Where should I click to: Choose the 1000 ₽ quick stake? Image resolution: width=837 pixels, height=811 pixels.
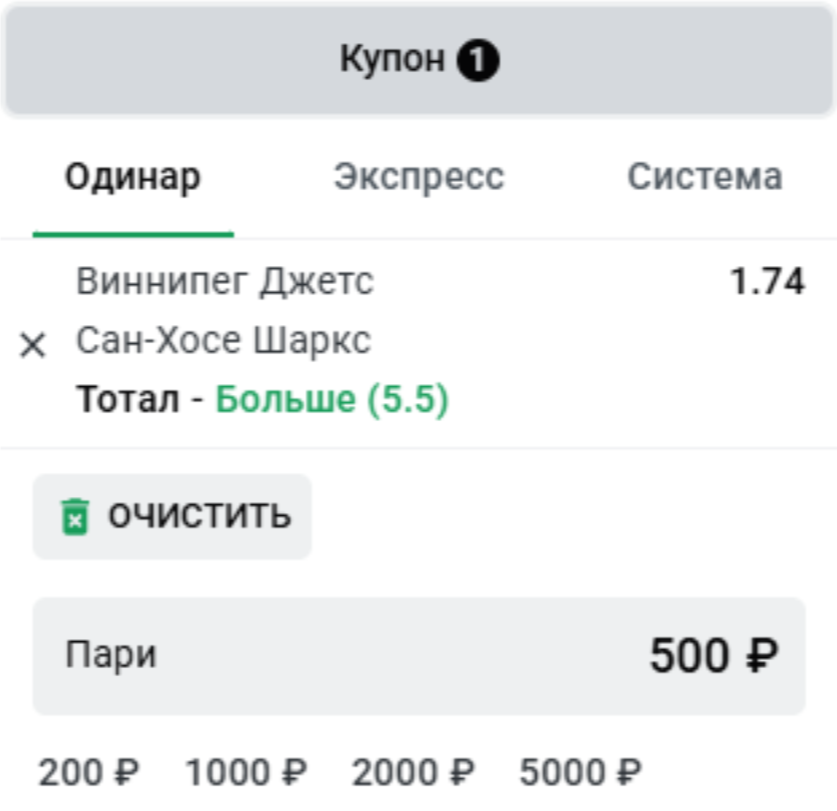pos(246,773)
